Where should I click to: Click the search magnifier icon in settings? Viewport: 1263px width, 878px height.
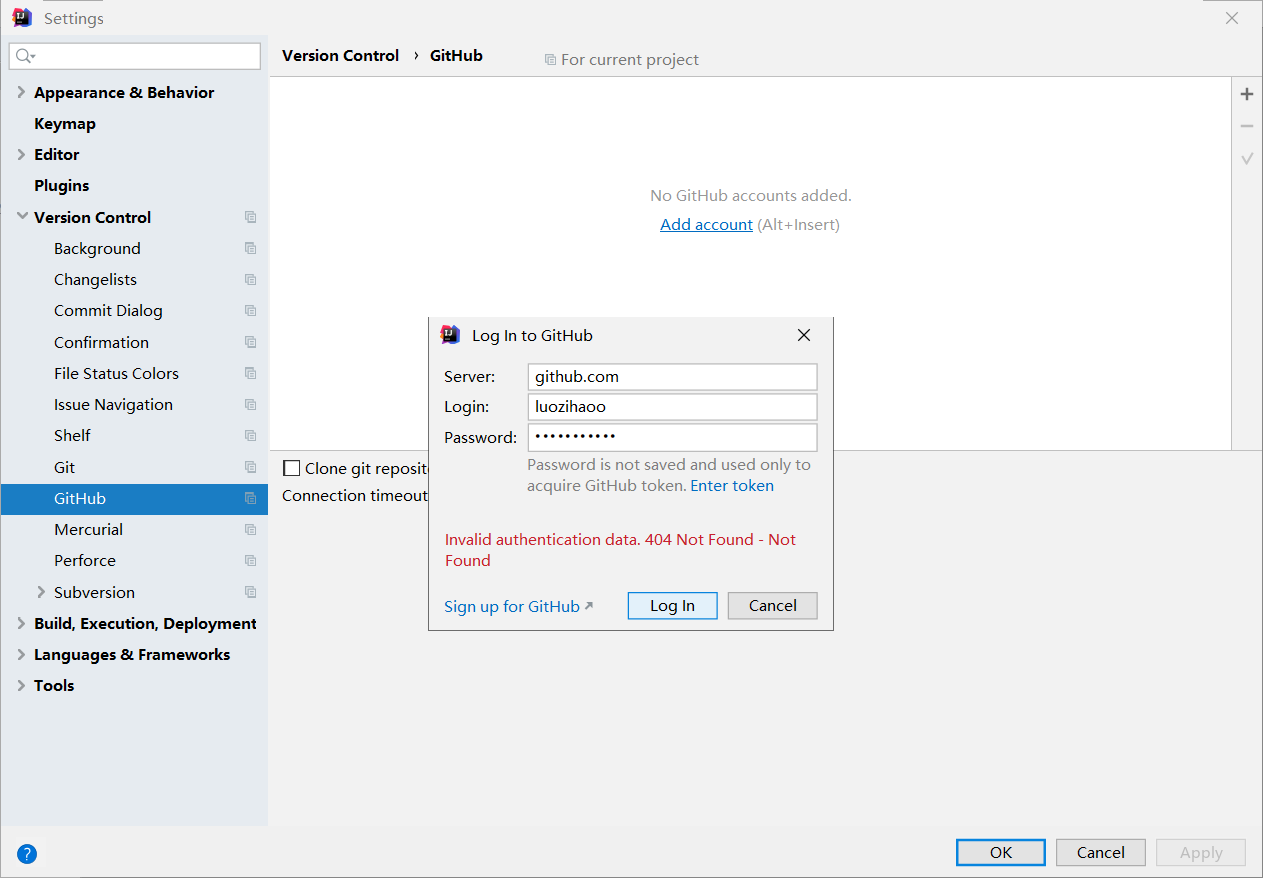pos(25,56)
